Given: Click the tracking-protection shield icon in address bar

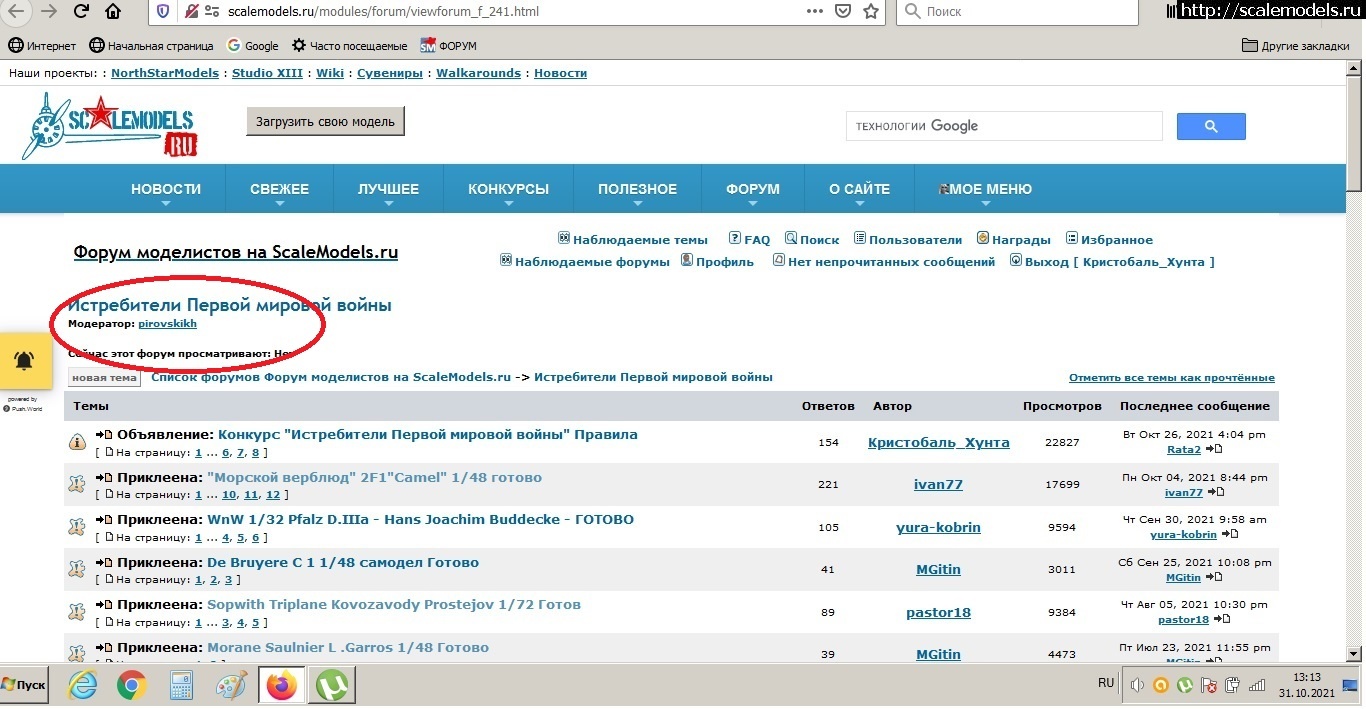Looking at the screenshot, I should [x=163, y=13].
